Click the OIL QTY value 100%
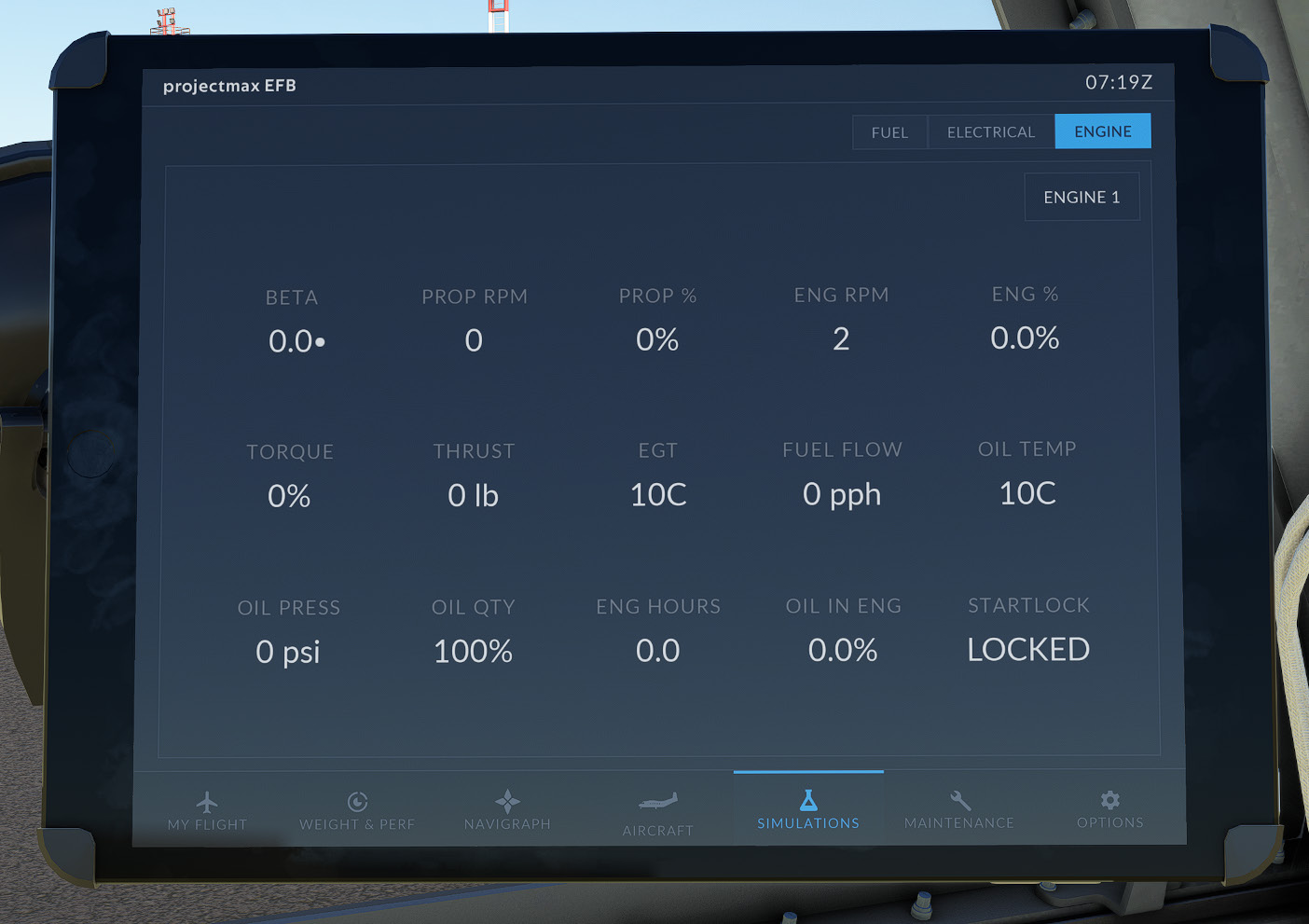Image resolution: width=1309 pixels, height=924 pixels. [x=473, y=651]
